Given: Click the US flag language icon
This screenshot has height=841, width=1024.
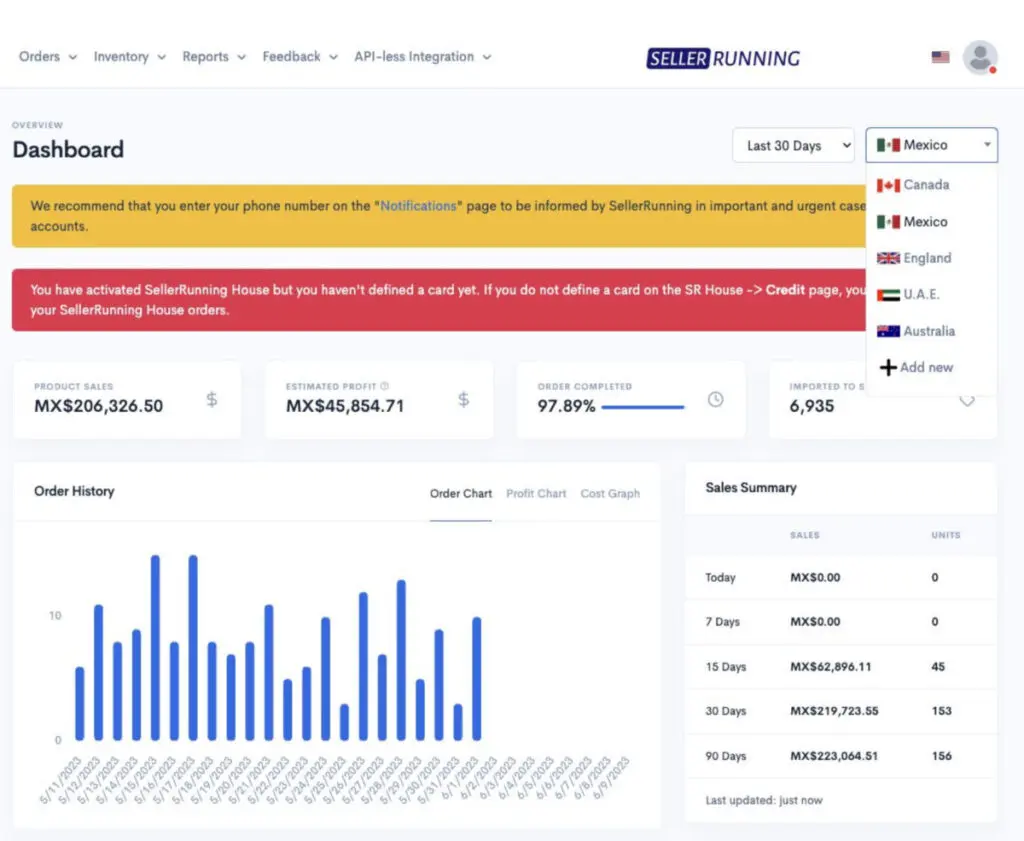Looking at the screenshot, I should (940, 57).
